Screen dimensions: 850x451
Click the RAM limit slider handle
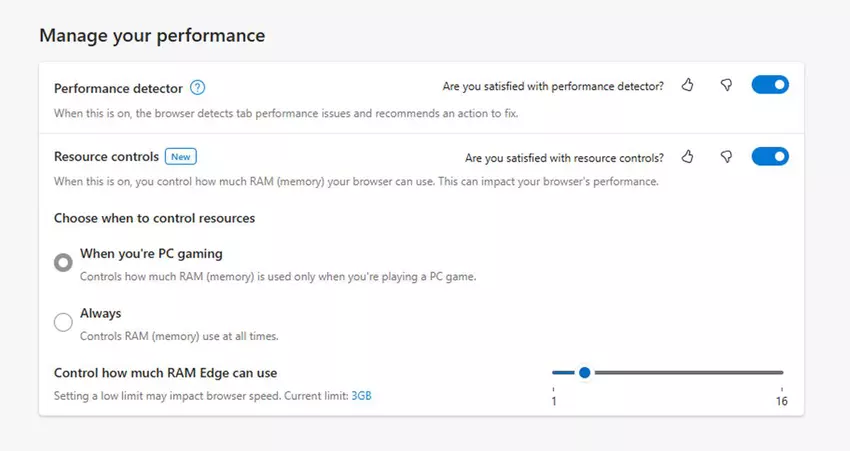585,373
